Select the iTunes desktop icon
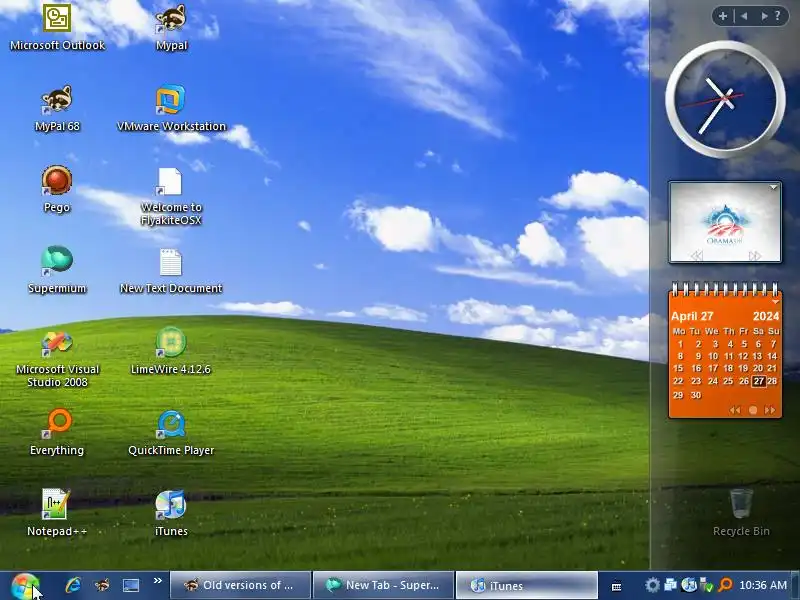Screen dimensions: 800x600 pos(171,512)
